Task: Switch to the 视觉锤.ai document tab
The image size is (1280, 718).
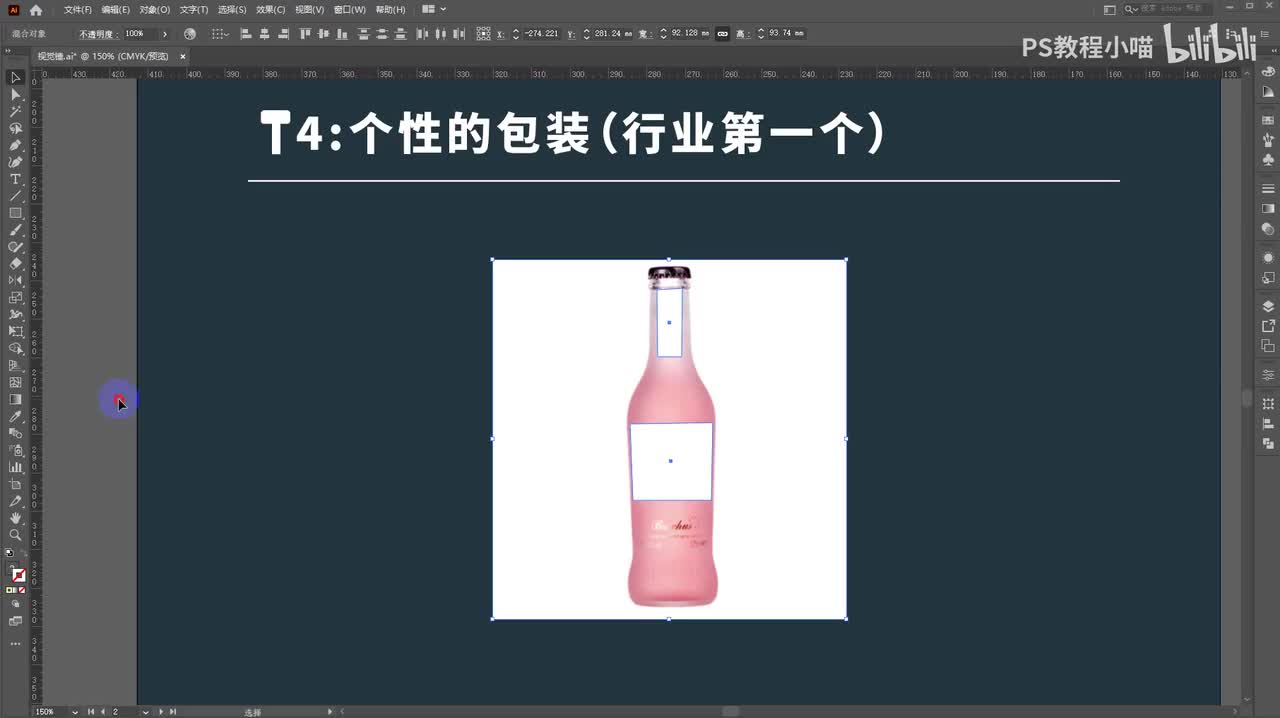Action: point(102,56)
